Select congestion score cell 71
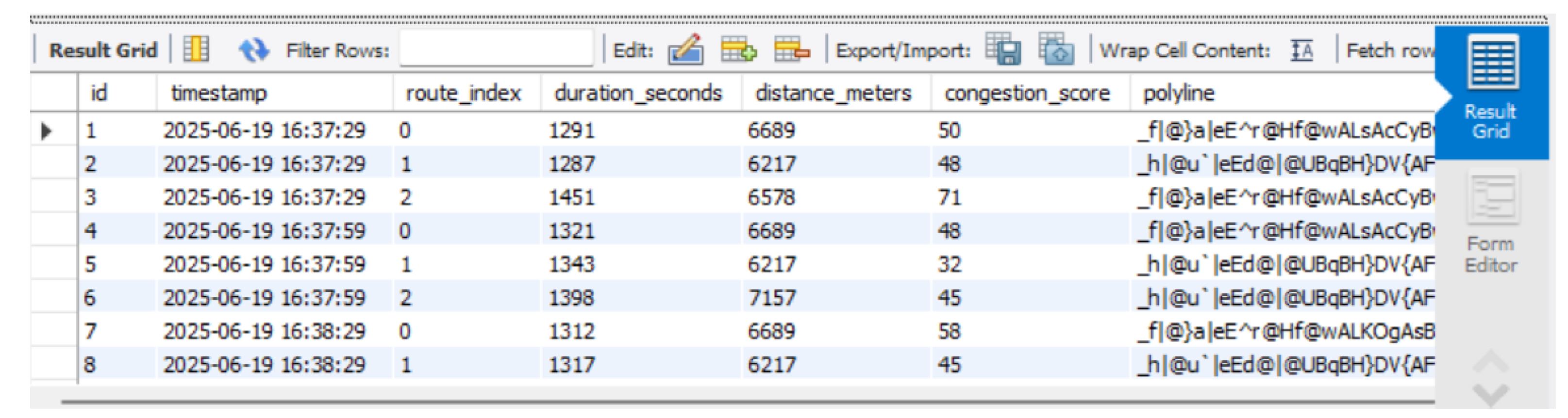Viewport: 1568px width, 418px height. click(x=1031, y=197)
